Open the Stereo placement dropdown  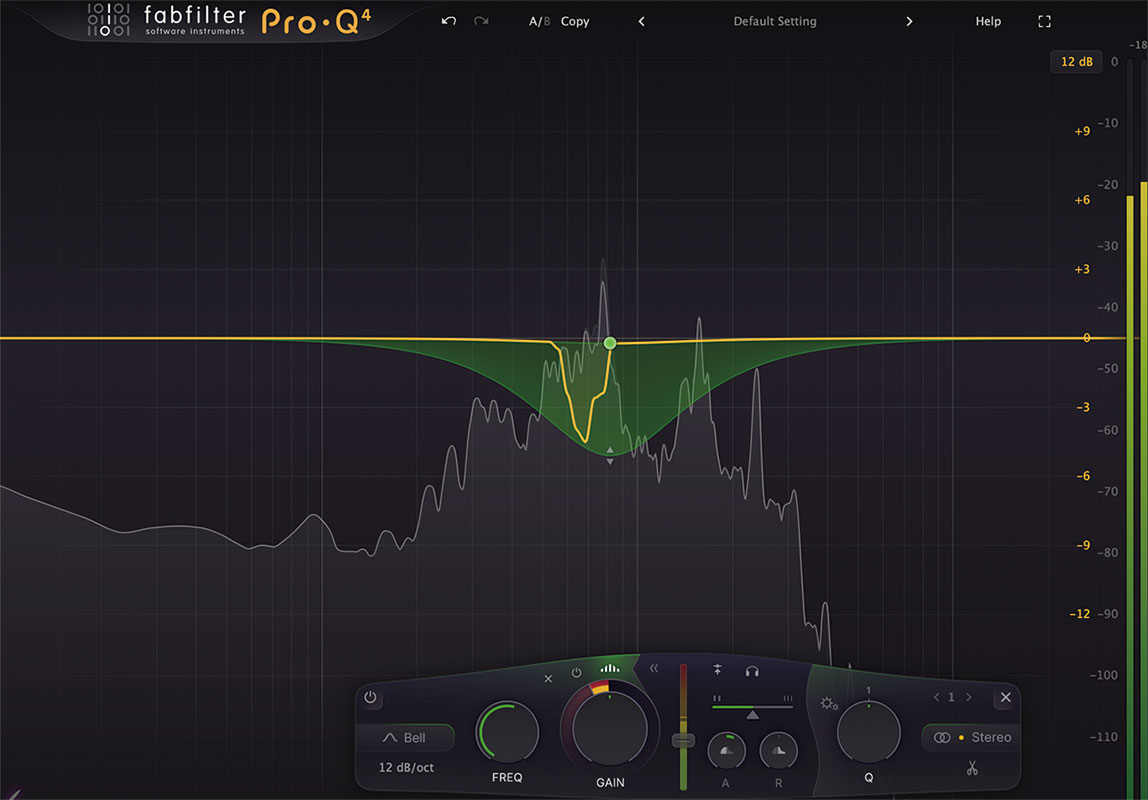pyautogui.click(x=972, y=737)
